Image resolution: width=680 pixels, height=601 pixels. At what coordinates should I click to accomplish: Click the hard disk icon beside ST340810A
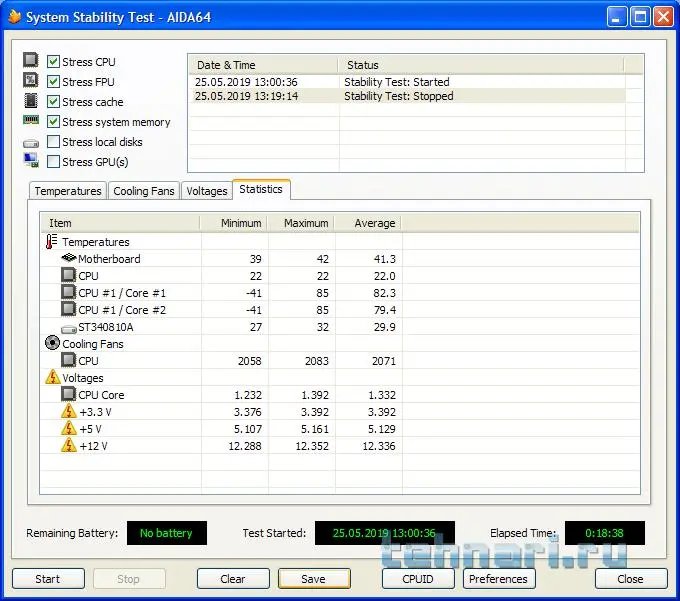click(68, 327)
